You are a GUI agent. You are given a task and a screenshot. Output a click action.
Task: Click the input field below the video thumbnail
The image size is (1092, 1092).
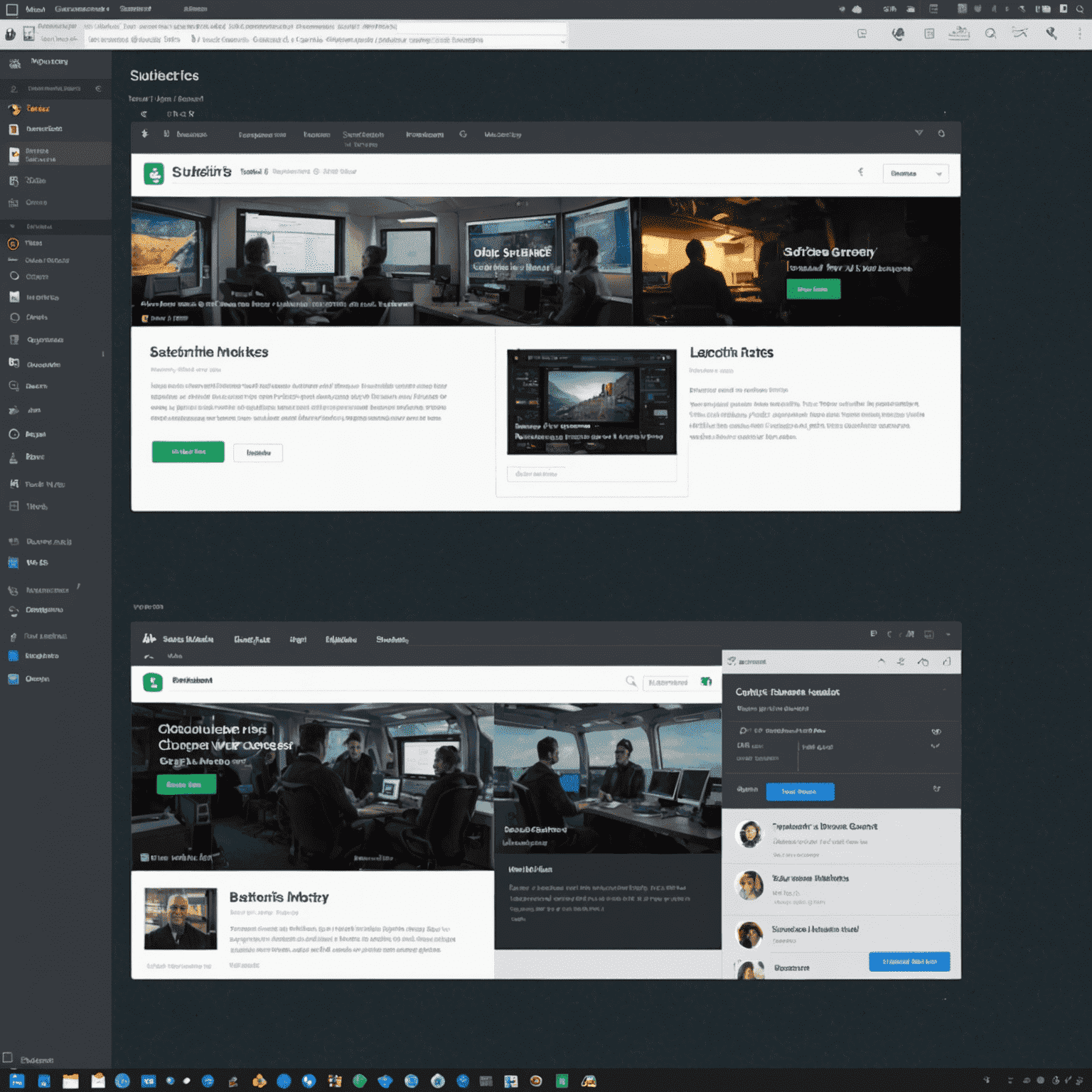pyautogui.click(x=591, y=473)
